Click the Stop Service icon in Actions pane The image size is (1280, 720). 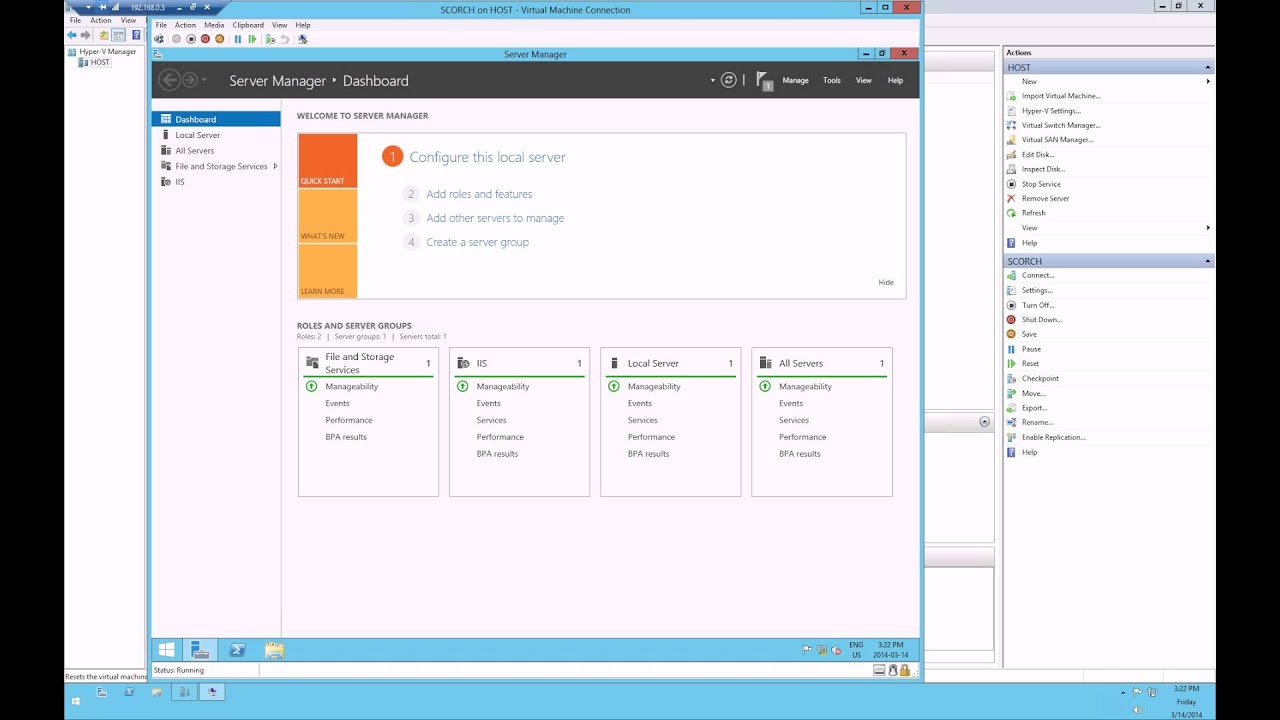pos(1011,184)
